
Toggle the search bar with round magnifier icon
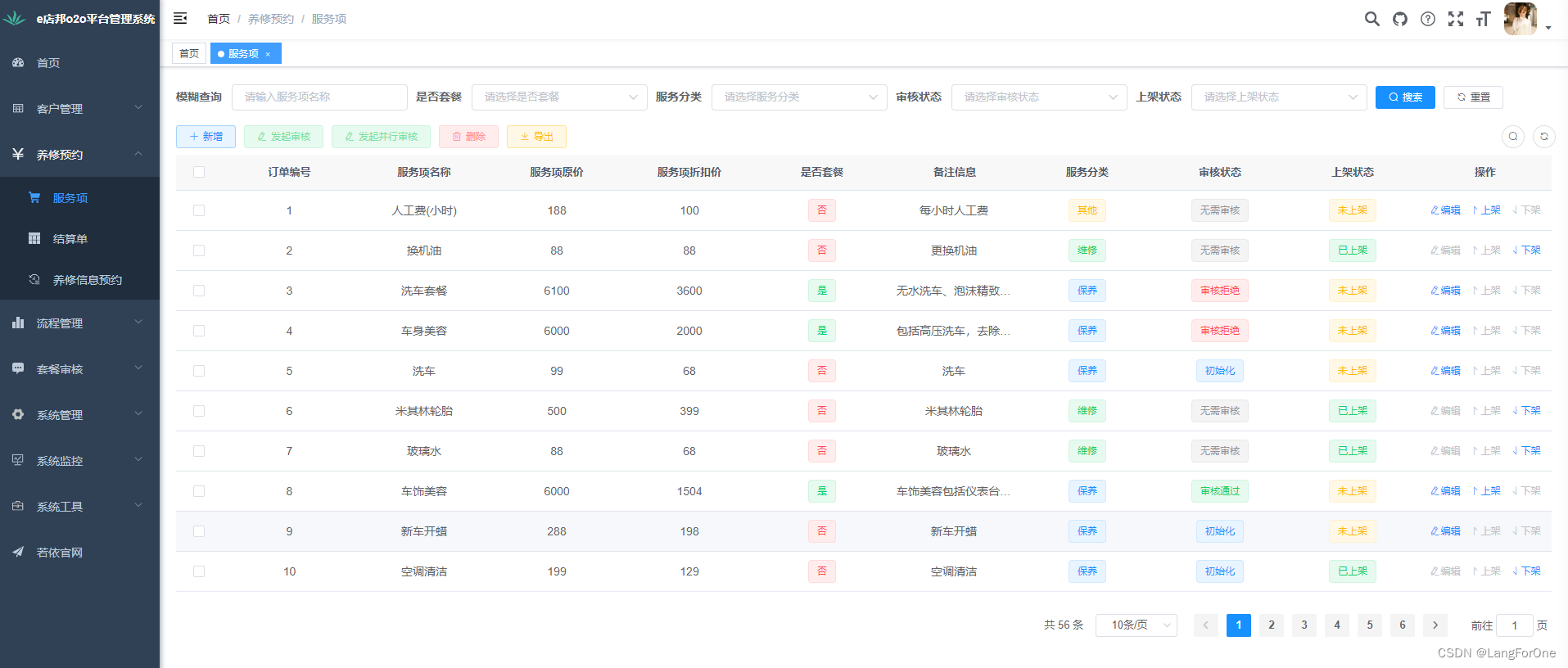(1513, 137)
